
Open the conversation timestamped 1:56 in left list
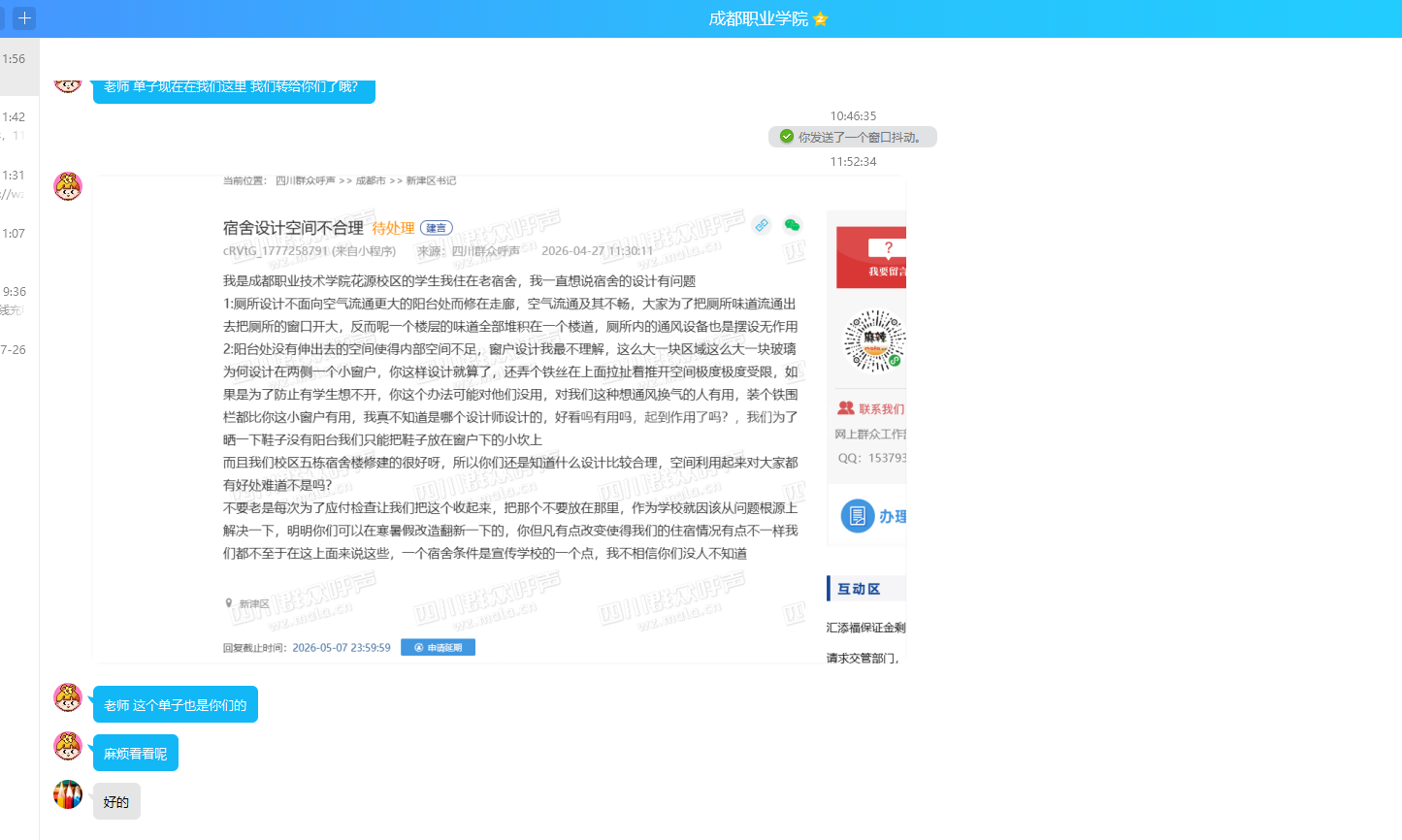point(15,59)
